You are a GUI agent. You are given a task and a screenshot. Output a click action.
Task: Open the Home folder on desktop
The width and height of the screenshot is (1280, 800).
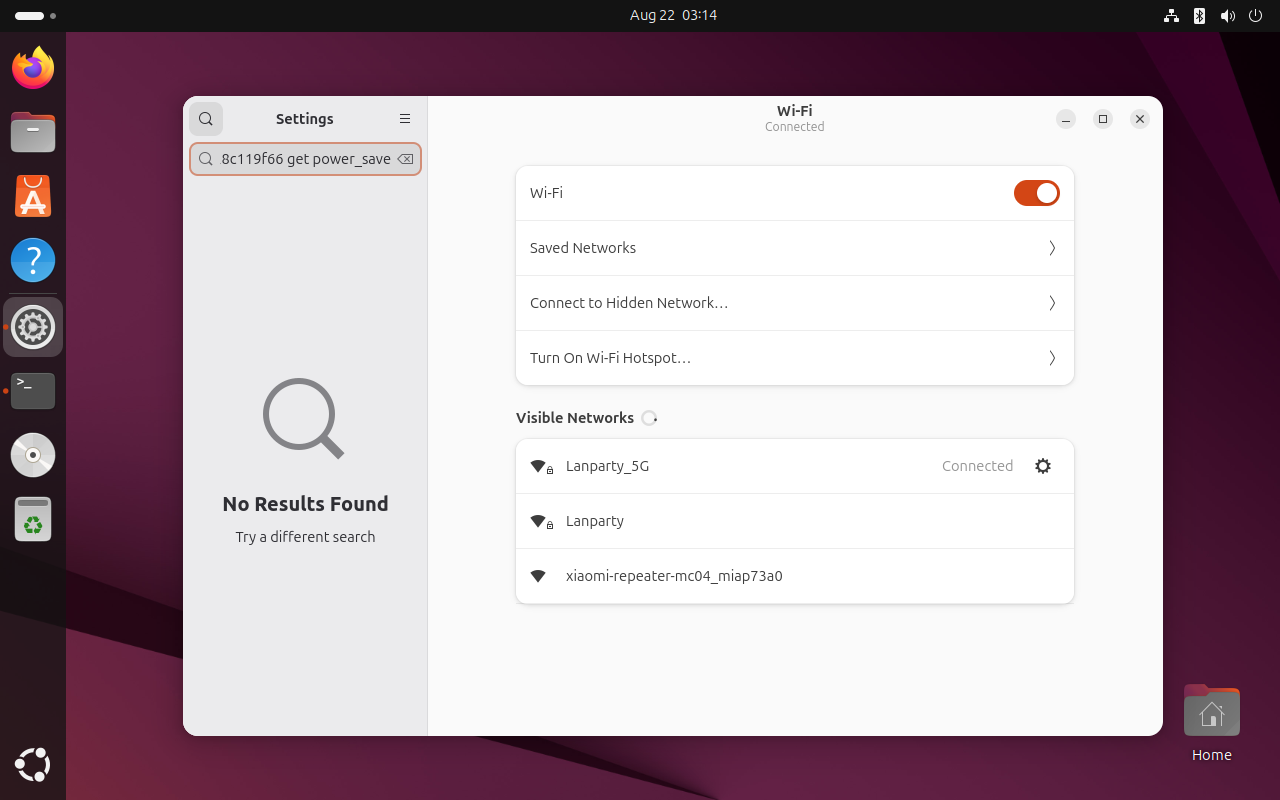[1212, 723]
